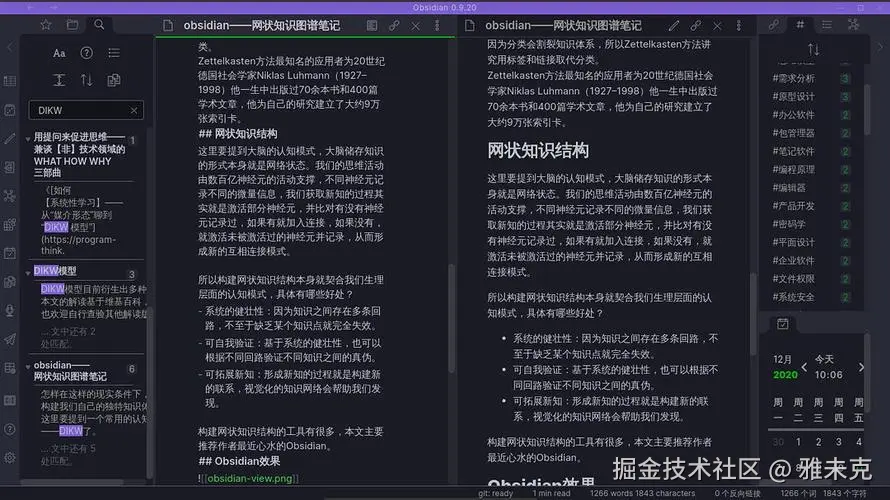The height and width of the screenshot is (500, 890).
Task: Go to previous month in calendar
Action: [804, 367]
